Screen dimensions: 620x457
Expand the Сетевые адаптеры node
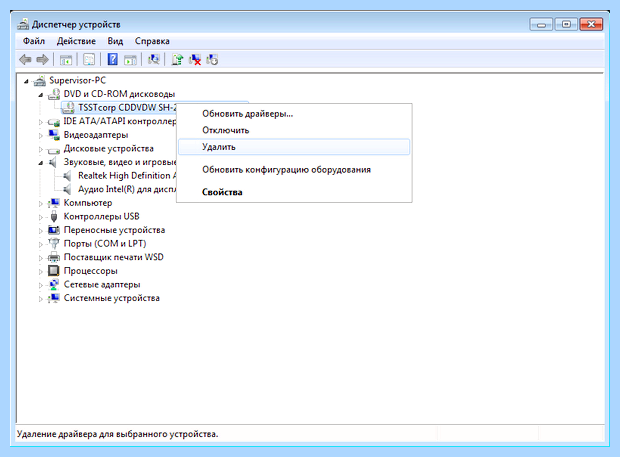[41, 285]
